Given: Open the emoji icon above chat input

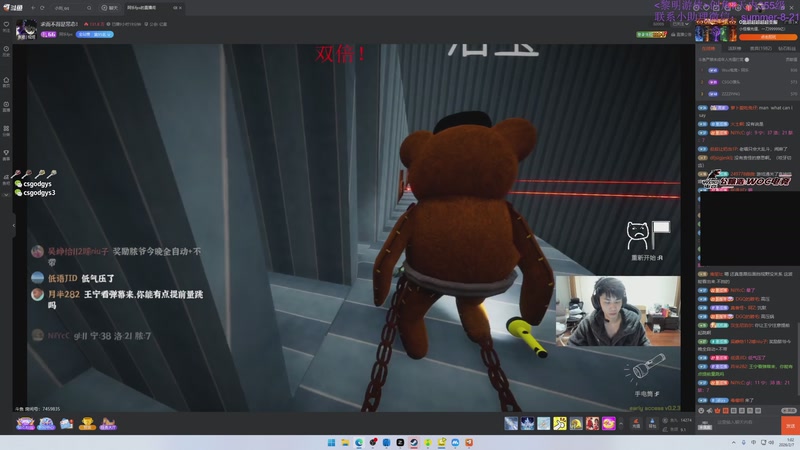Looking at the screenshot, I should pos(702,410).
